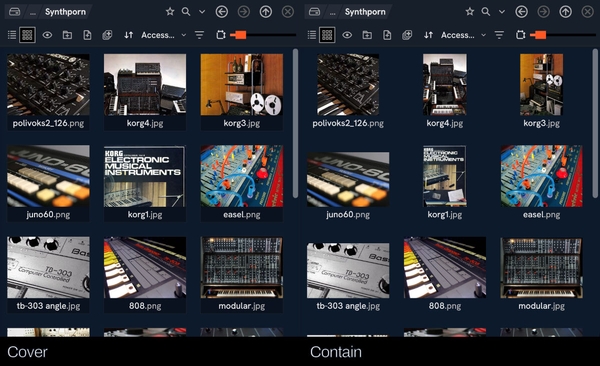Image resolution: width=600 pixels, height=366 pixels.
Task: Select grid view in Cover pane
Action: coord(27,35)
